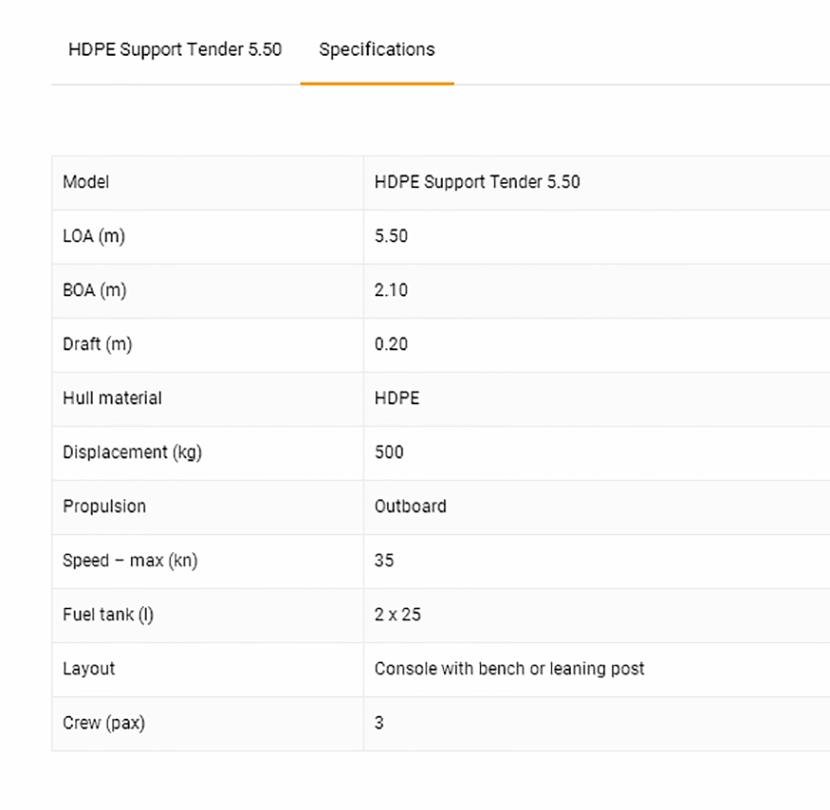Screen dimensions: 830x810
Task: Select the BOA (m) row label
Action: click(x=95, y=290)
